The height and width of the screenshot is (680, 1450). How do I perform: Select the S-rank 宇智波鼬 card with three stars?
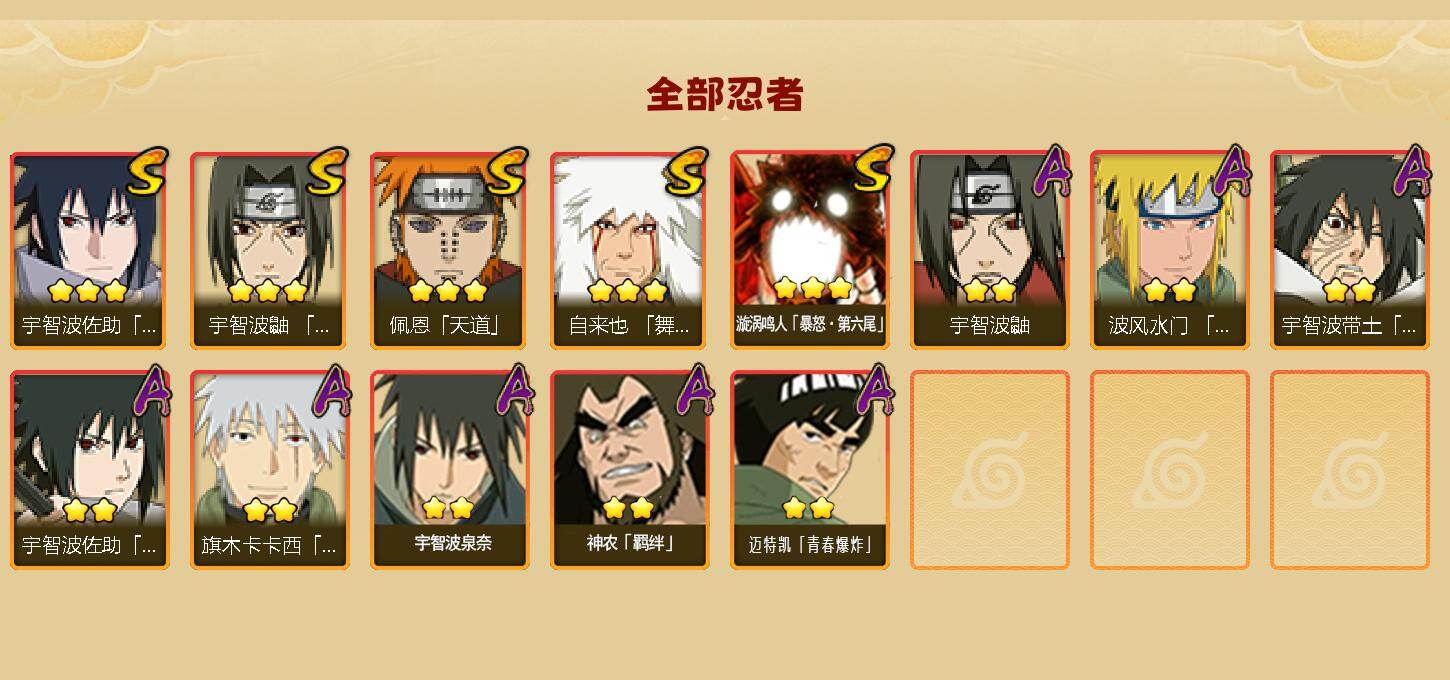point(269,250)
